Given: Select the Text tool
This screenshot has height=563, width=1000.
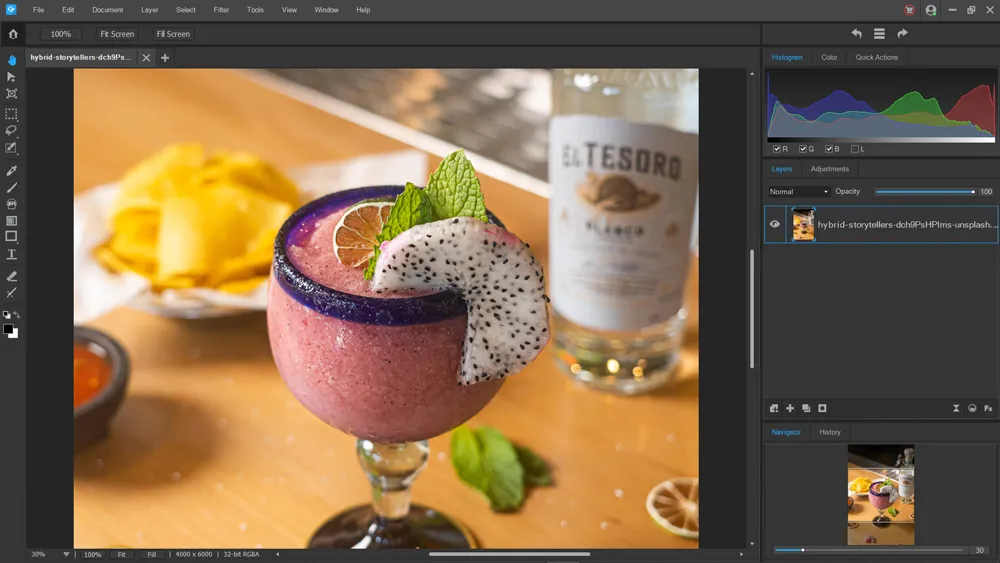Looking at the screenshot, I should [11, 254].
